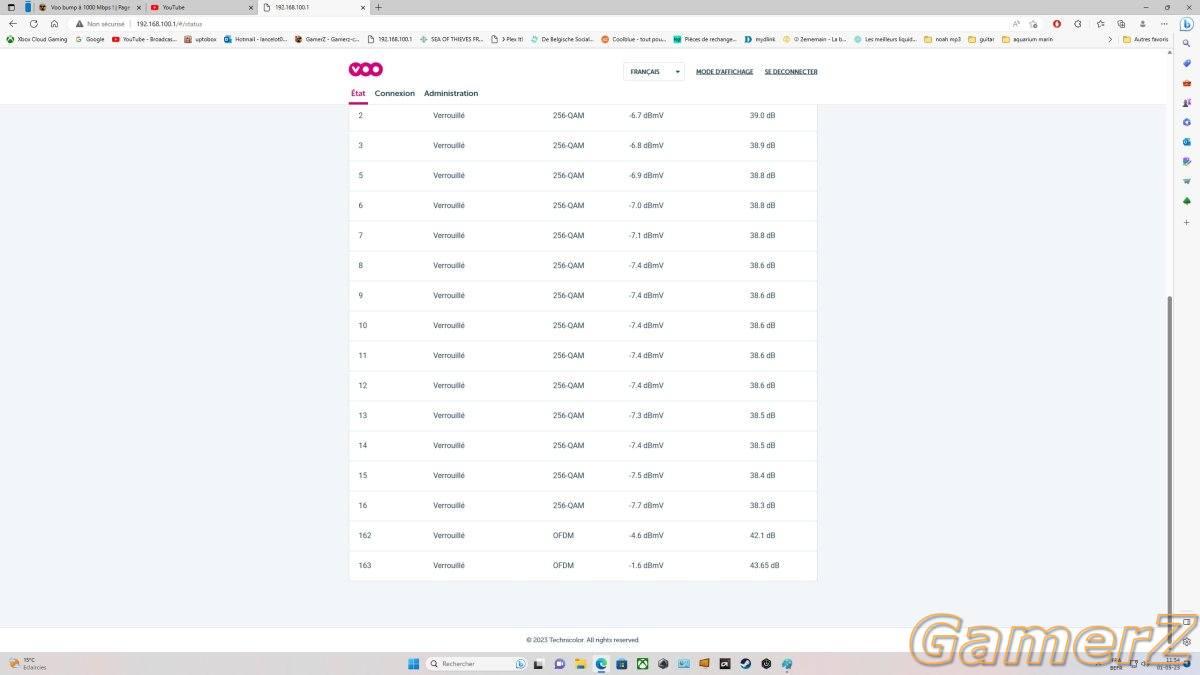Click the SE DECONNECTER link
Image resolution: width=1200 pixels, height=675 pixels.
[x=791, y=72]
